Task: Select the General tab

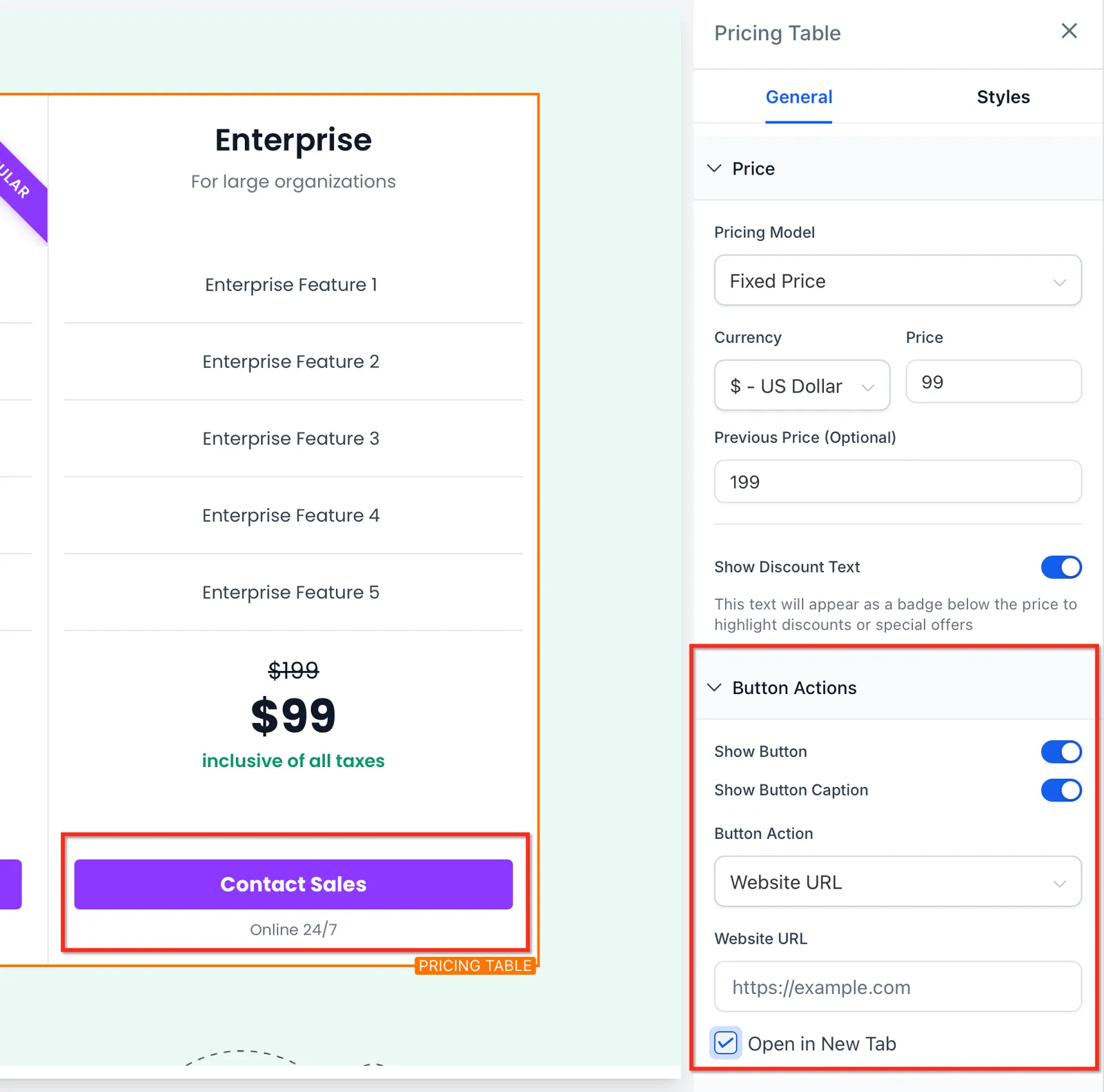Action: point(798,97)
